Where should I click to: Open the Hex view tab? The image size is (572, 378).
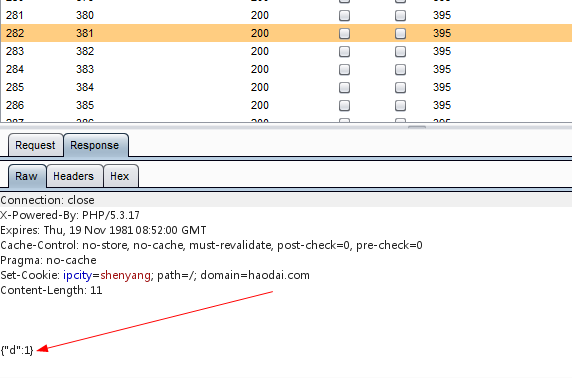120,176
